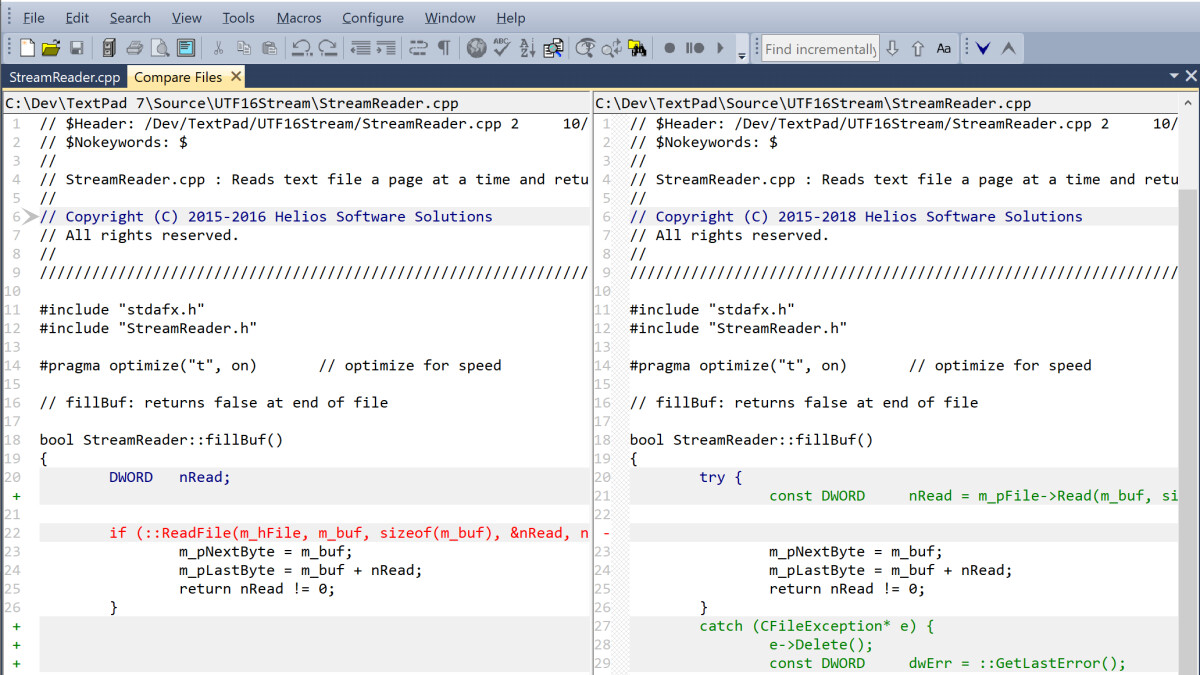
Task: Click the Find incrementally input box
Action: tap(820, 48)
